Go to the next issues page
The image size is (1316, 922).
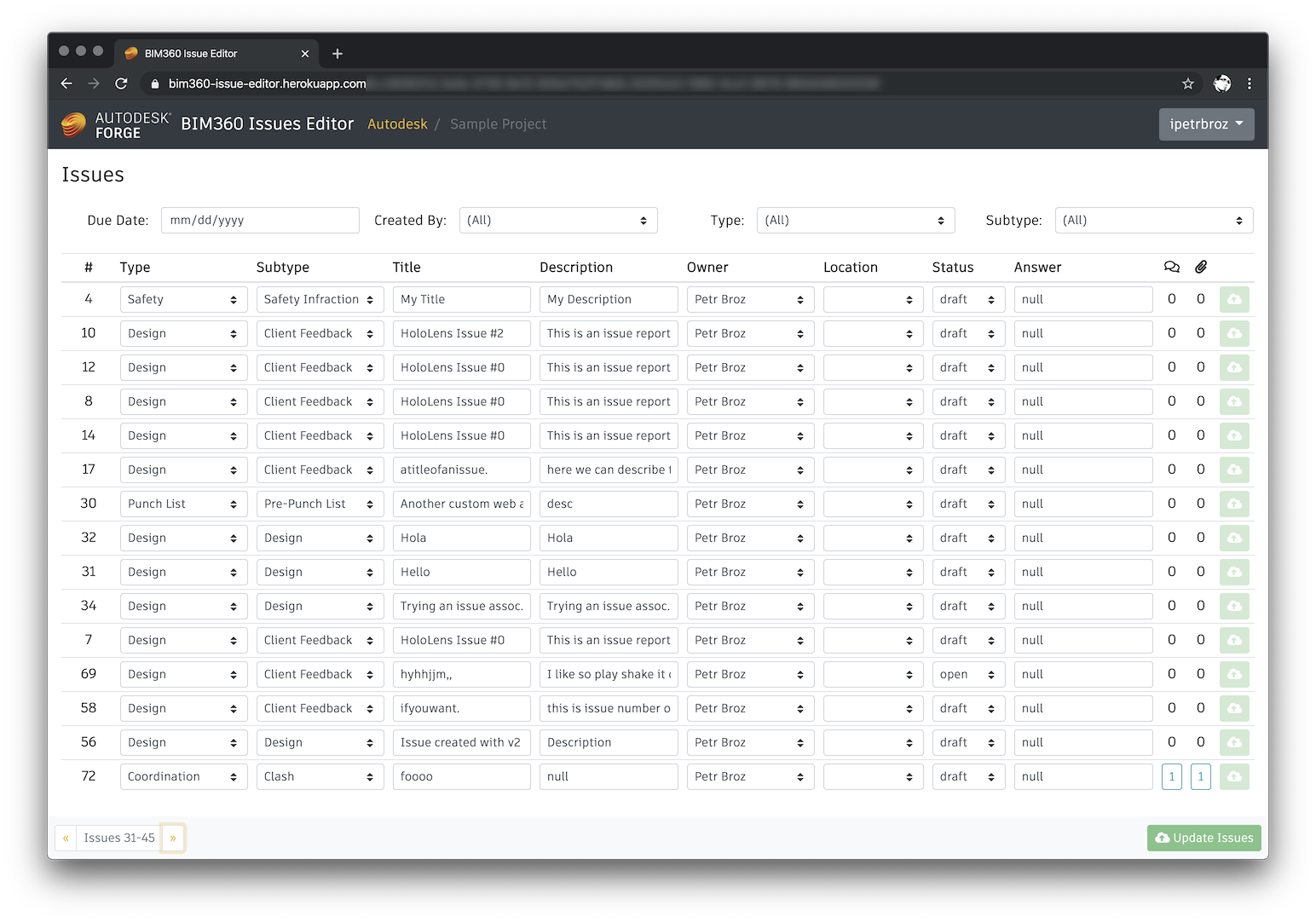(172, 838)
